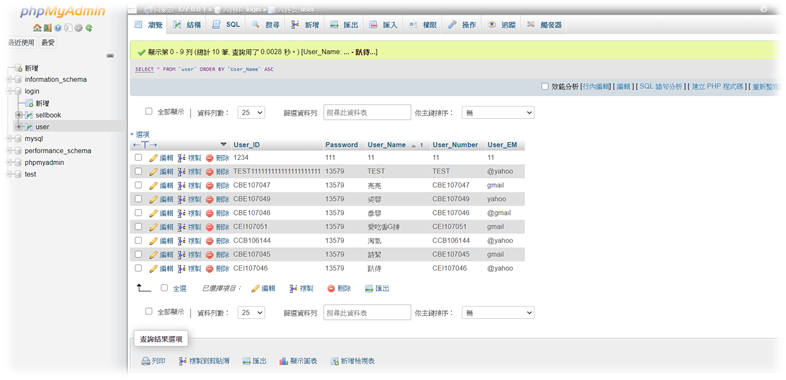Open the bottom sort by key dropdown
786x380 pixels.
pos(498,312)
